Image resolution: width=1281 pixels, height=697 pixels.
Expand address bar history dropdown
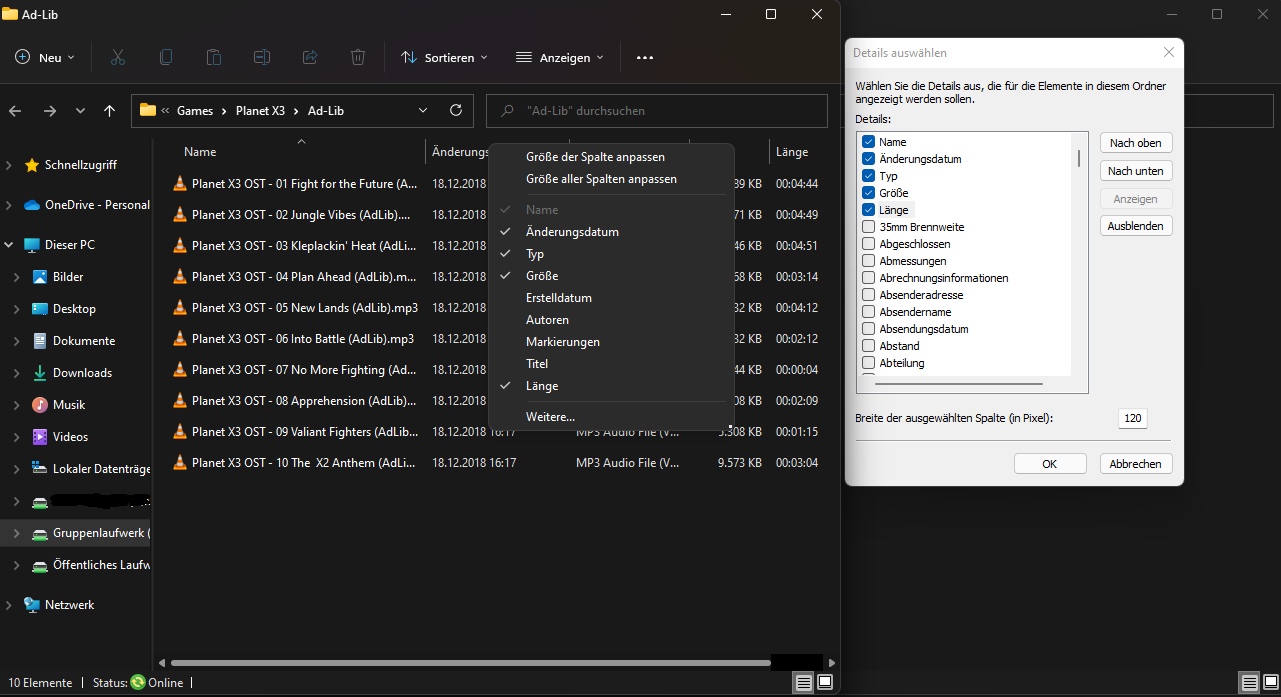click(423, 110)
